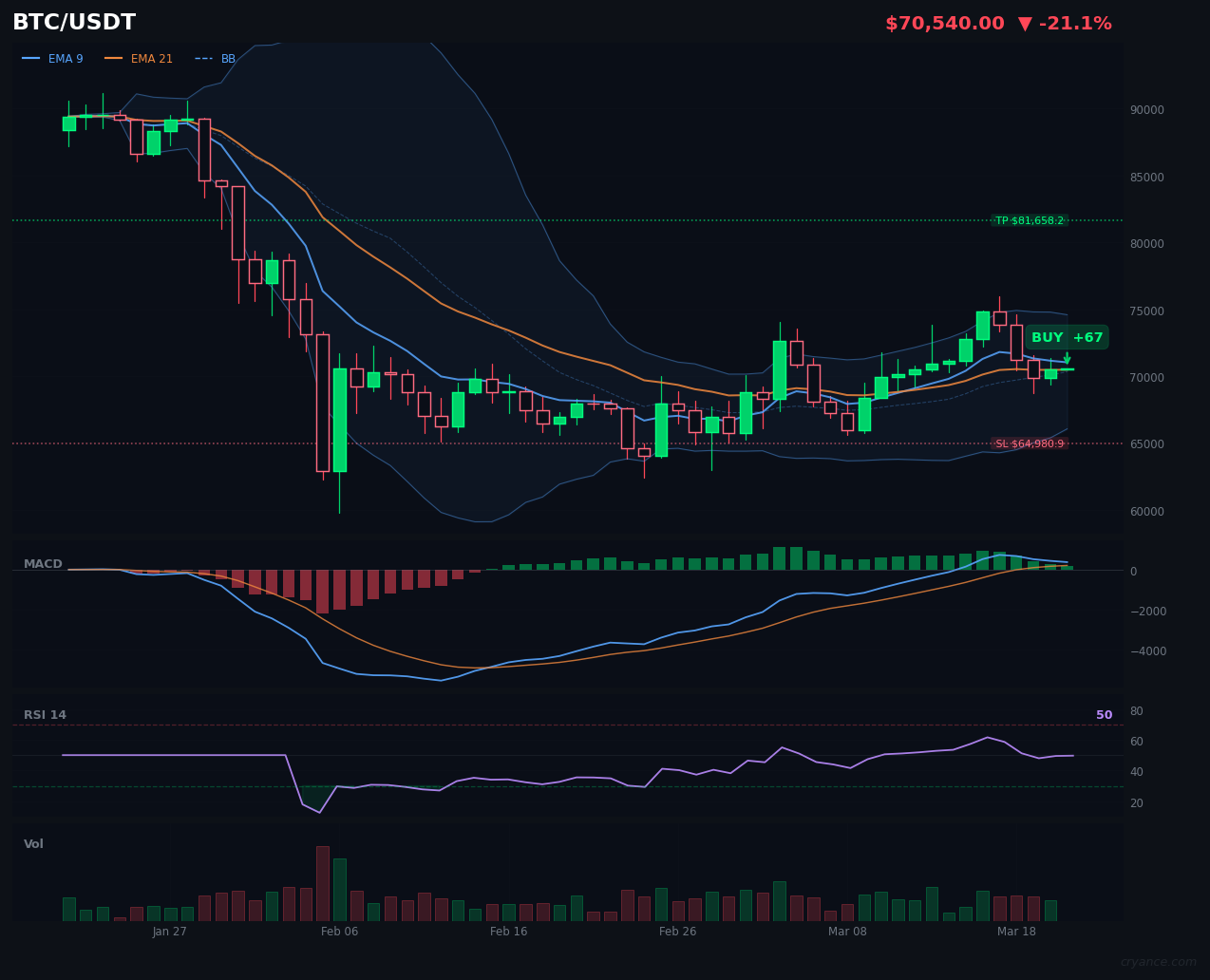Click the green arrow on the BUY marker
Image resolution: width=1210 pixels, height=980 pixels.
[1068, 359]
